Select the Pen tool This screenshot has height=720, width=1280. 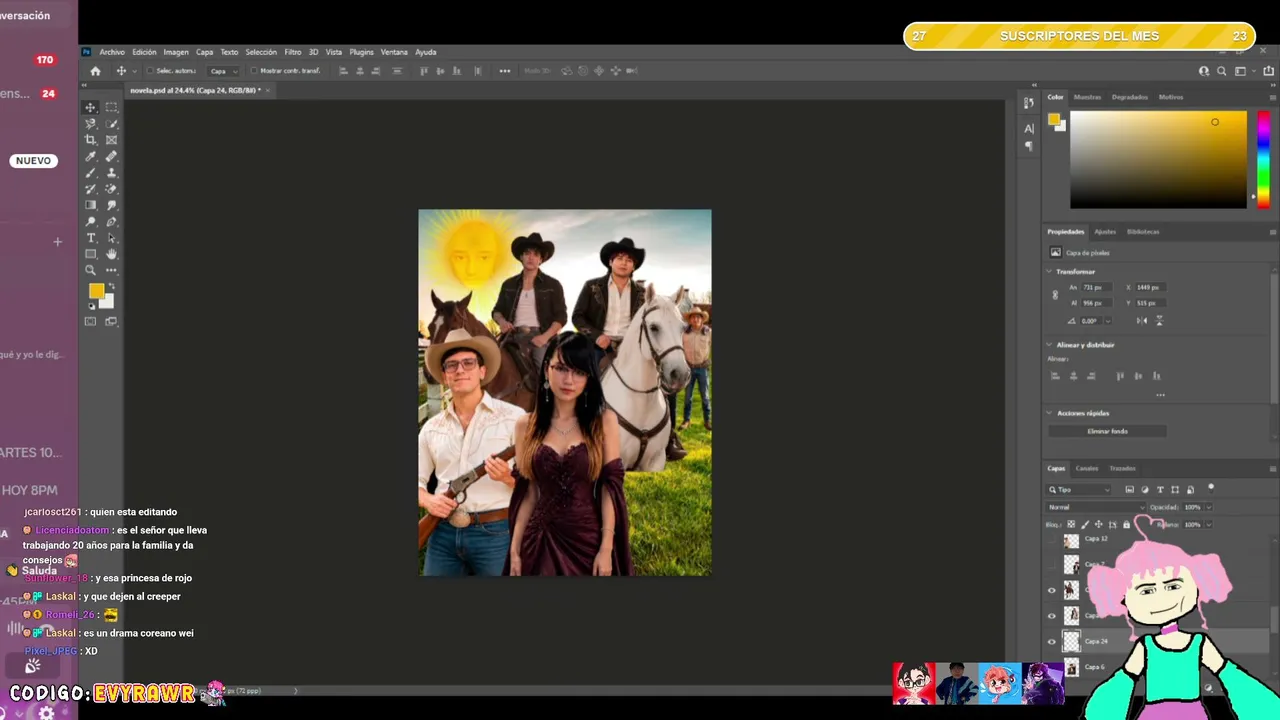click(111, 221)
